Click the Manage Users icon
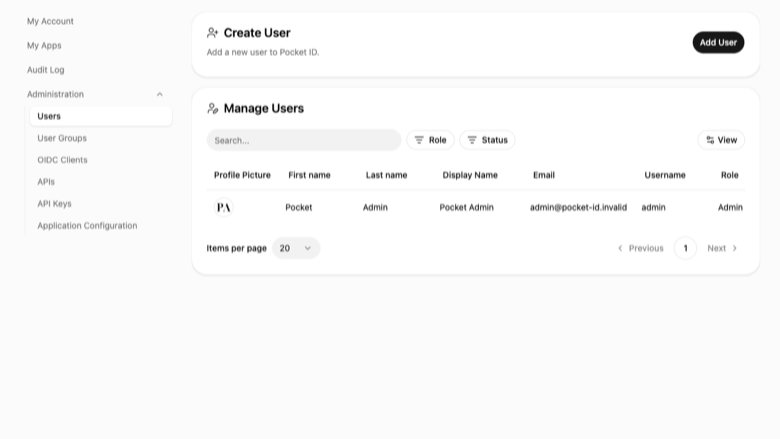This screenshot has height=439, width=780. click(212, 108)
